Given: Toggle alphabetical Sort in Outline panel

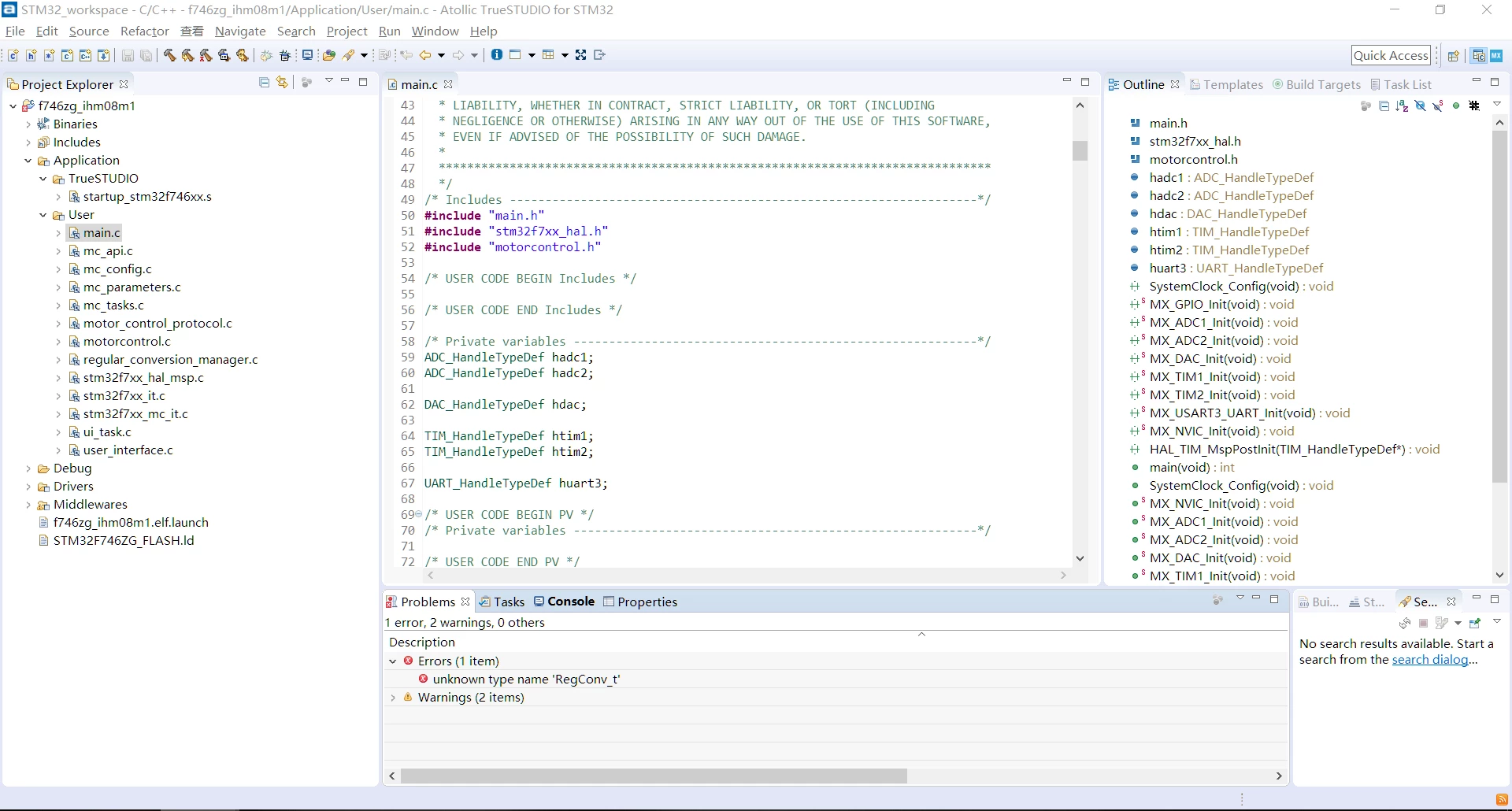Looking at the screenshot, I should tap(1402, 106).
